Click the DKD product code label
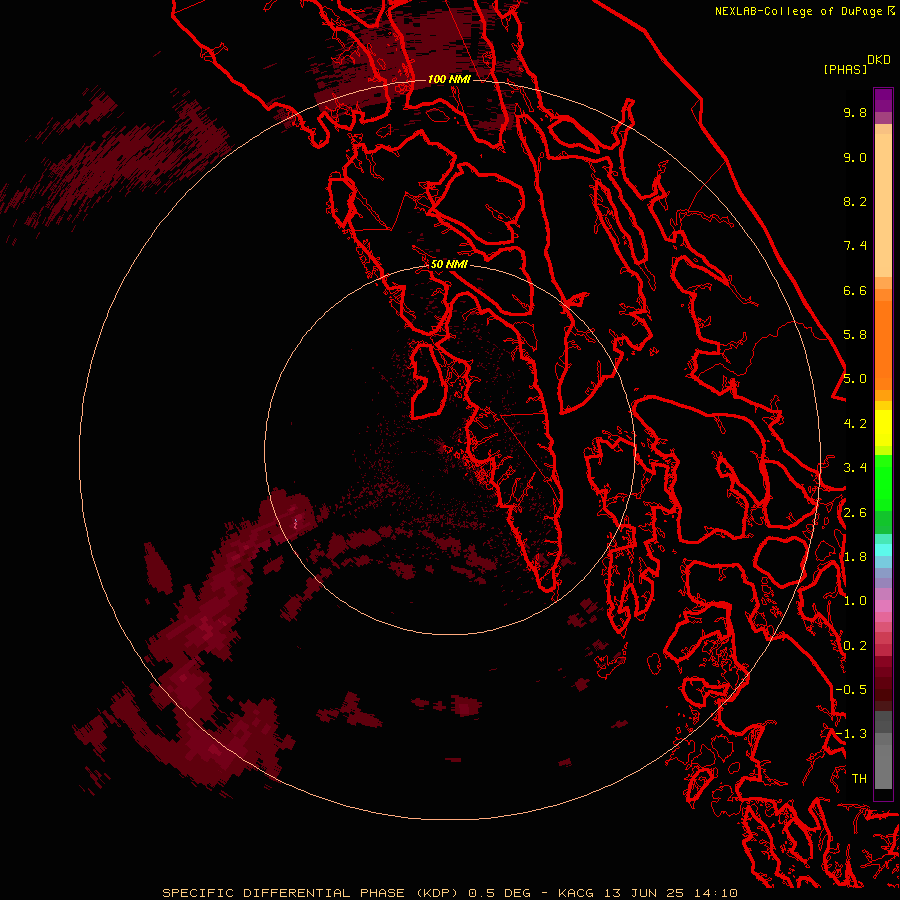The image size is (900, 900). 879,60
